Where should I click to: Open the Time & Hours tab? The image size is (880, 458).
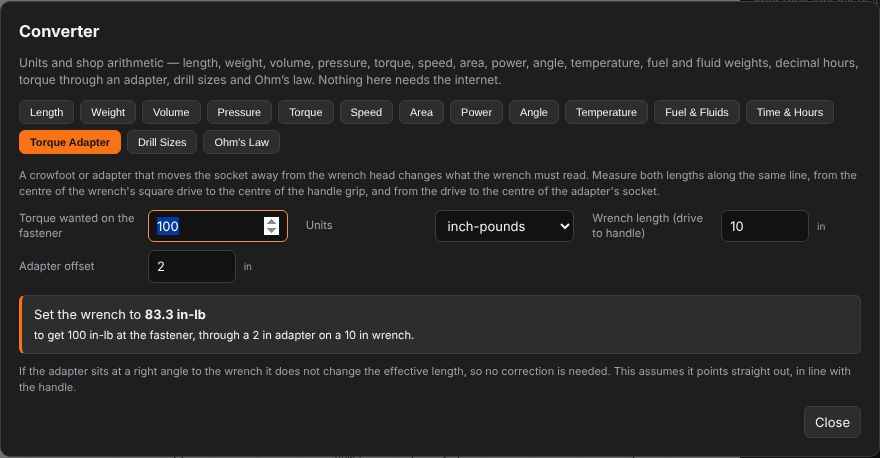tap(790, 112)
